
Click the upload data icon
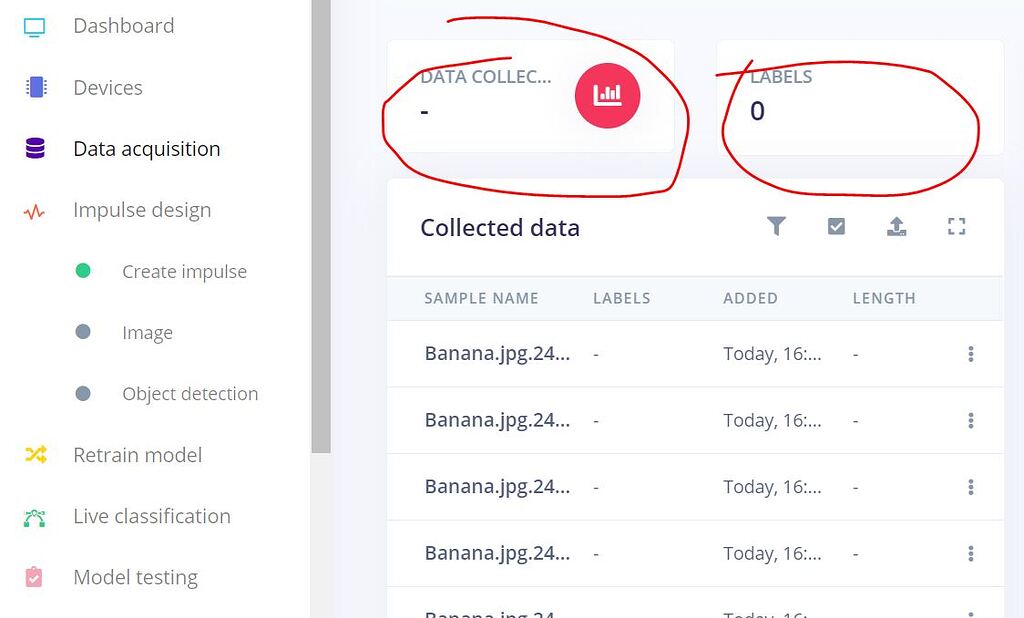pos(897,226)
